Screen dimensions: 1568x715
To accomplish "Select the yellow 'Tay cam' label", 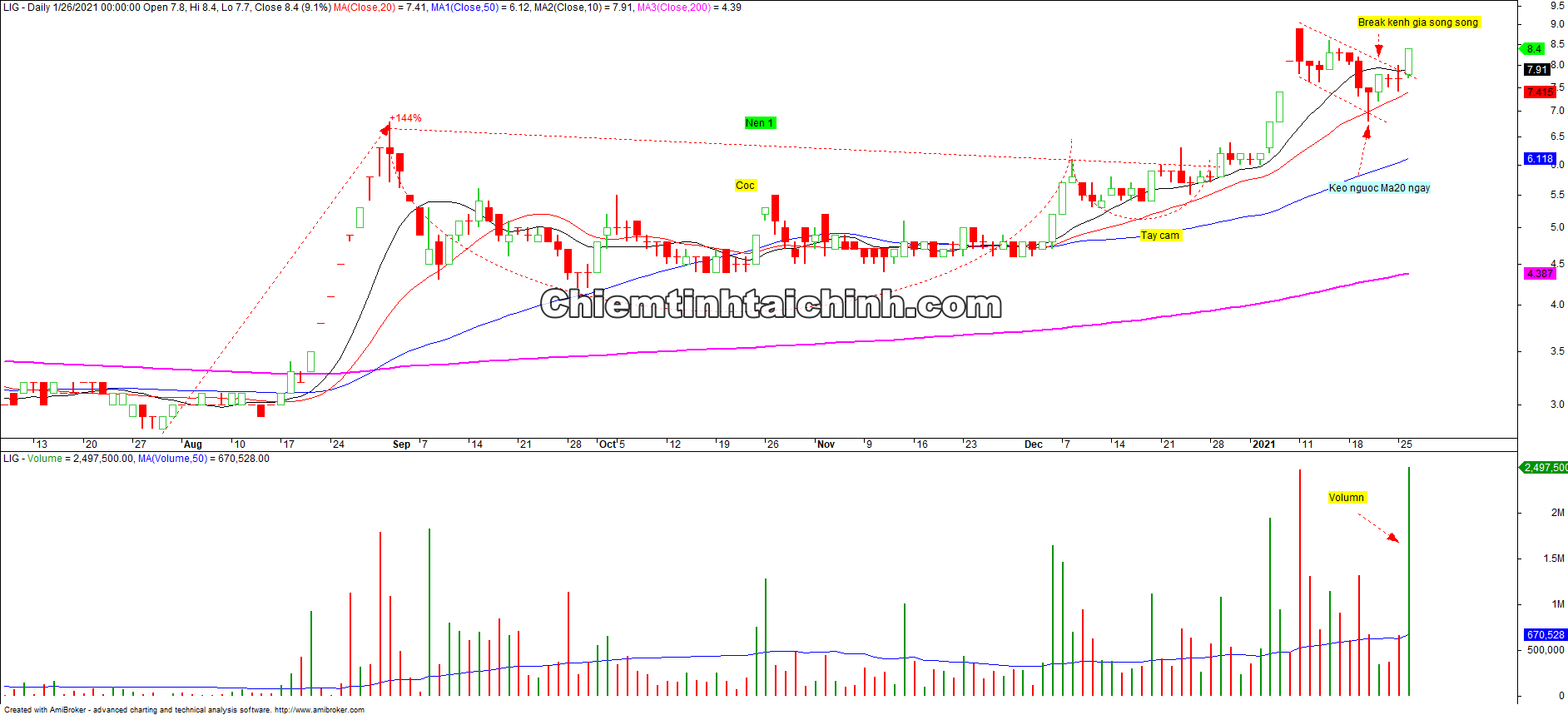I will pyautogui.click(x=1159, y=236).
